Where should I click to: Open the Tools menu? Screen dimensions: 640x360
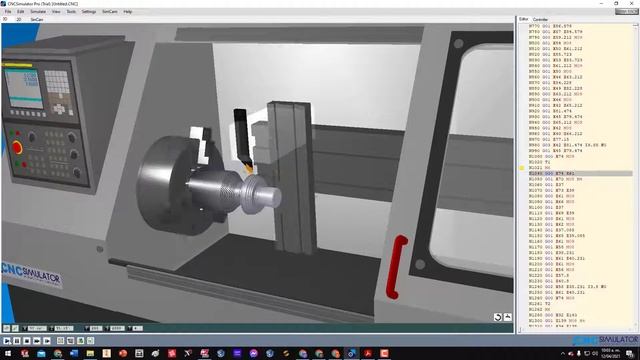point(71,12)
